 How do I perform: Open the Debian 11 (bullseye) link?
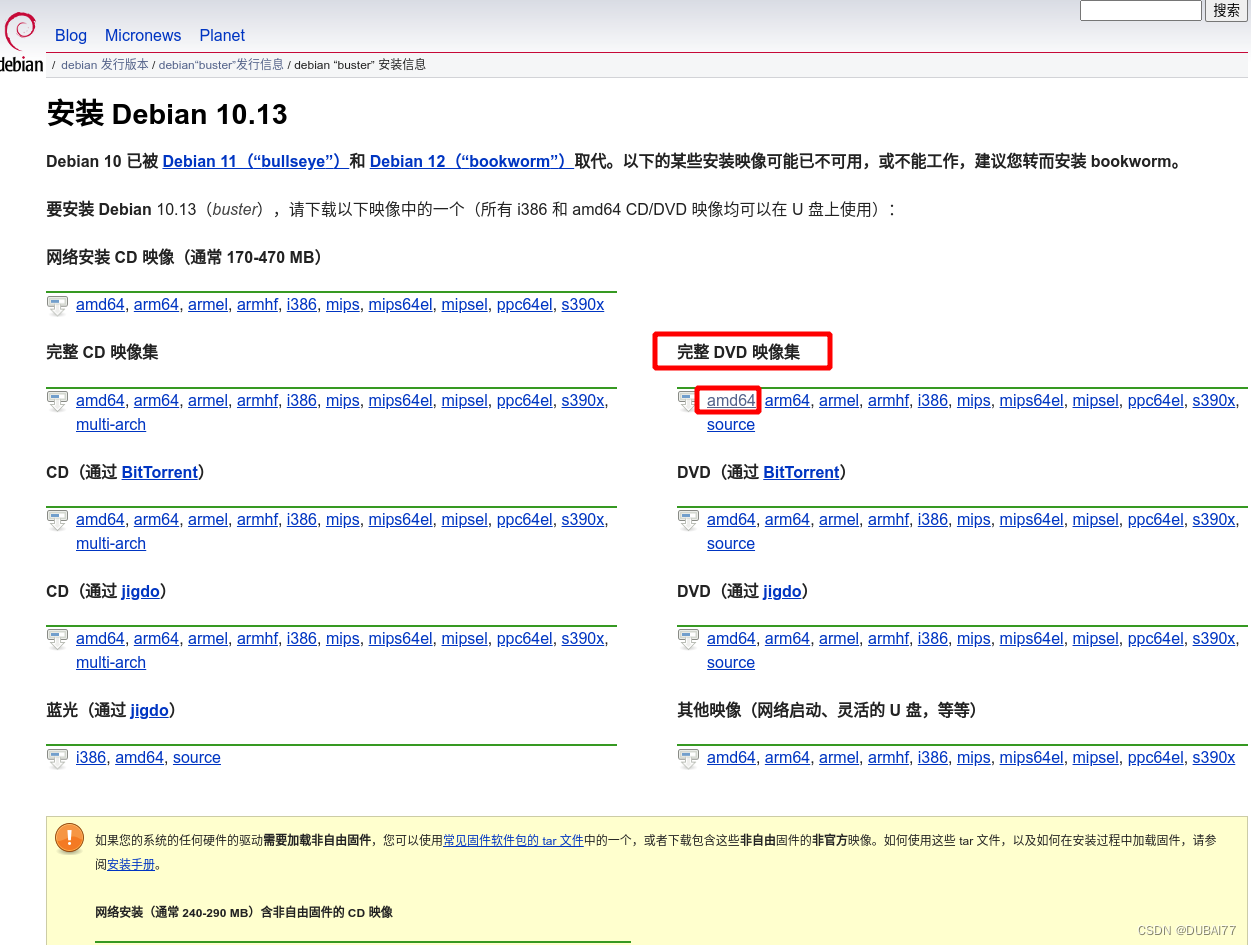click(x=254, y=161)
